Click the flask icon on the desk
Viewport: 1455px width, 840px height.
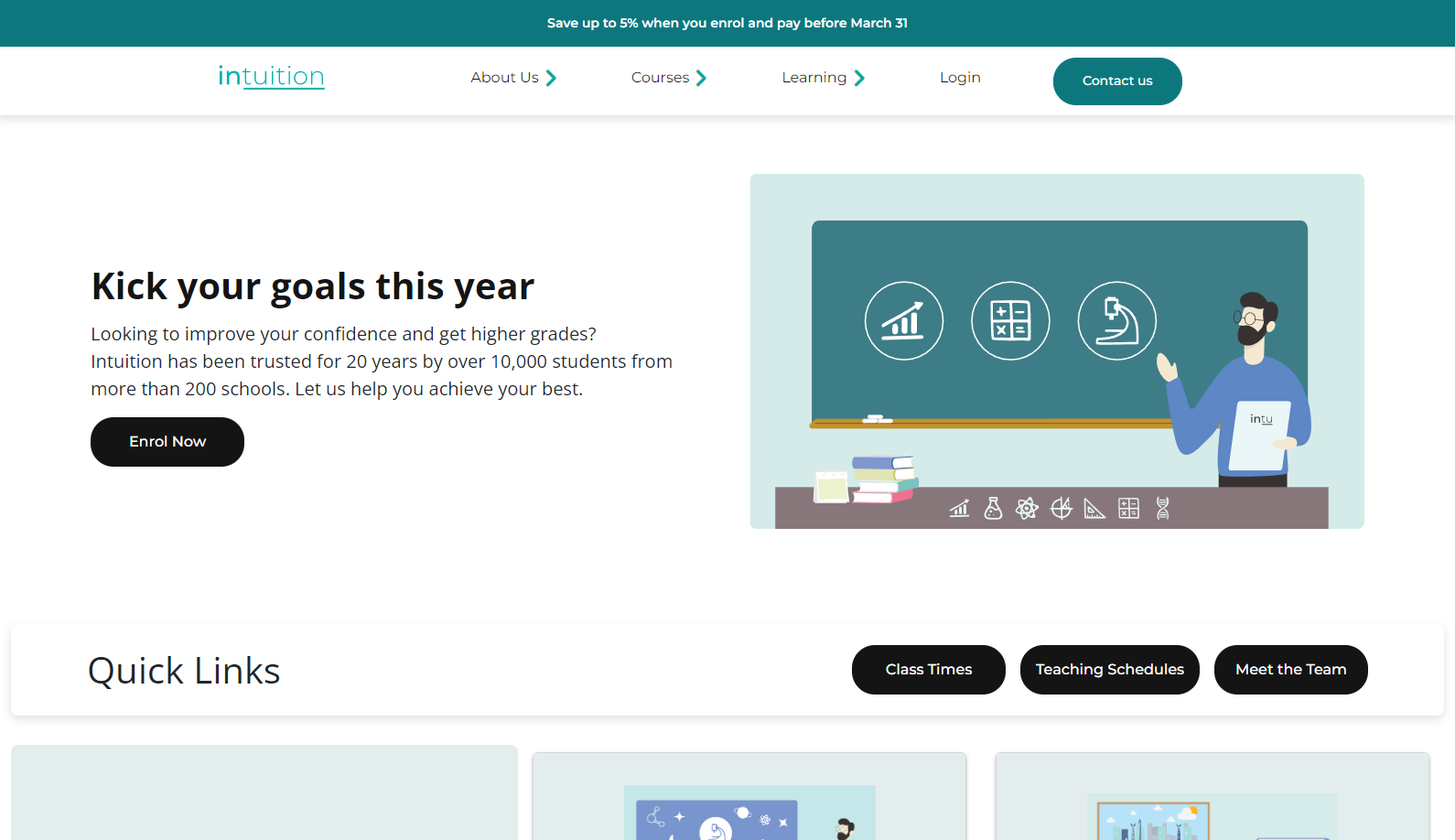pos(993,508)
